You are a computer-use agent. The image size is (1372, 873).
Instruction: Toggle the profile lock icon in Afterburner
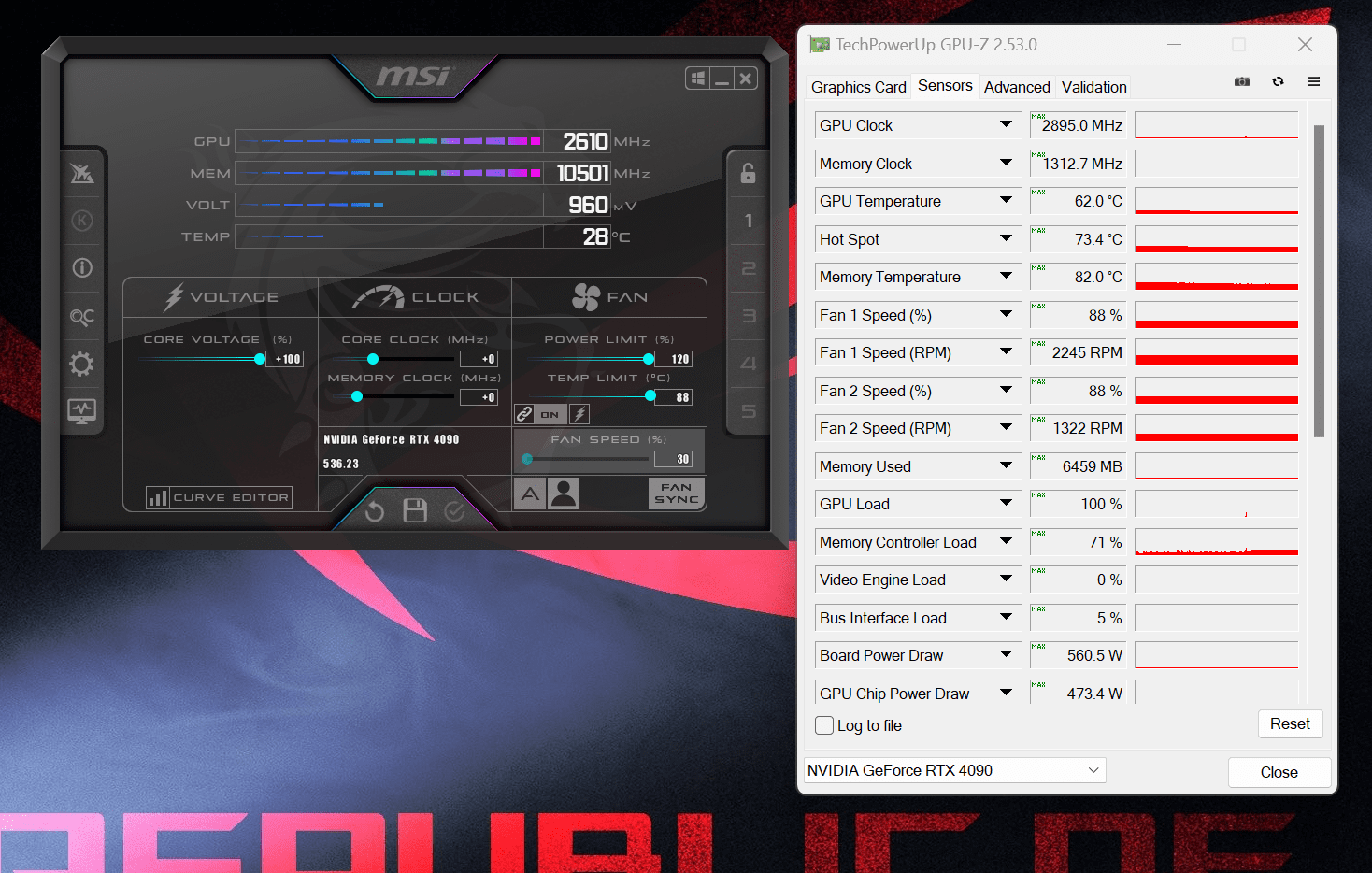point(748,173)
